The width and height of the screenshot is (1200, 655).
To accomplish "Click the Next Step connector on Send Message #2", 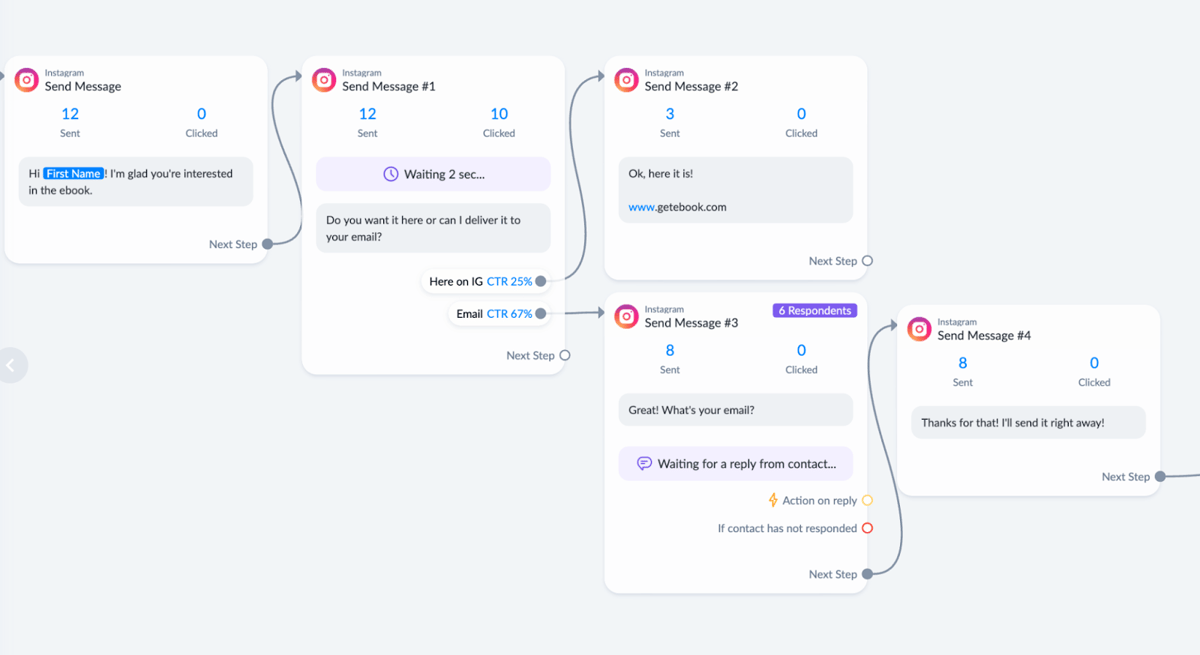I will tap(869, 260).
